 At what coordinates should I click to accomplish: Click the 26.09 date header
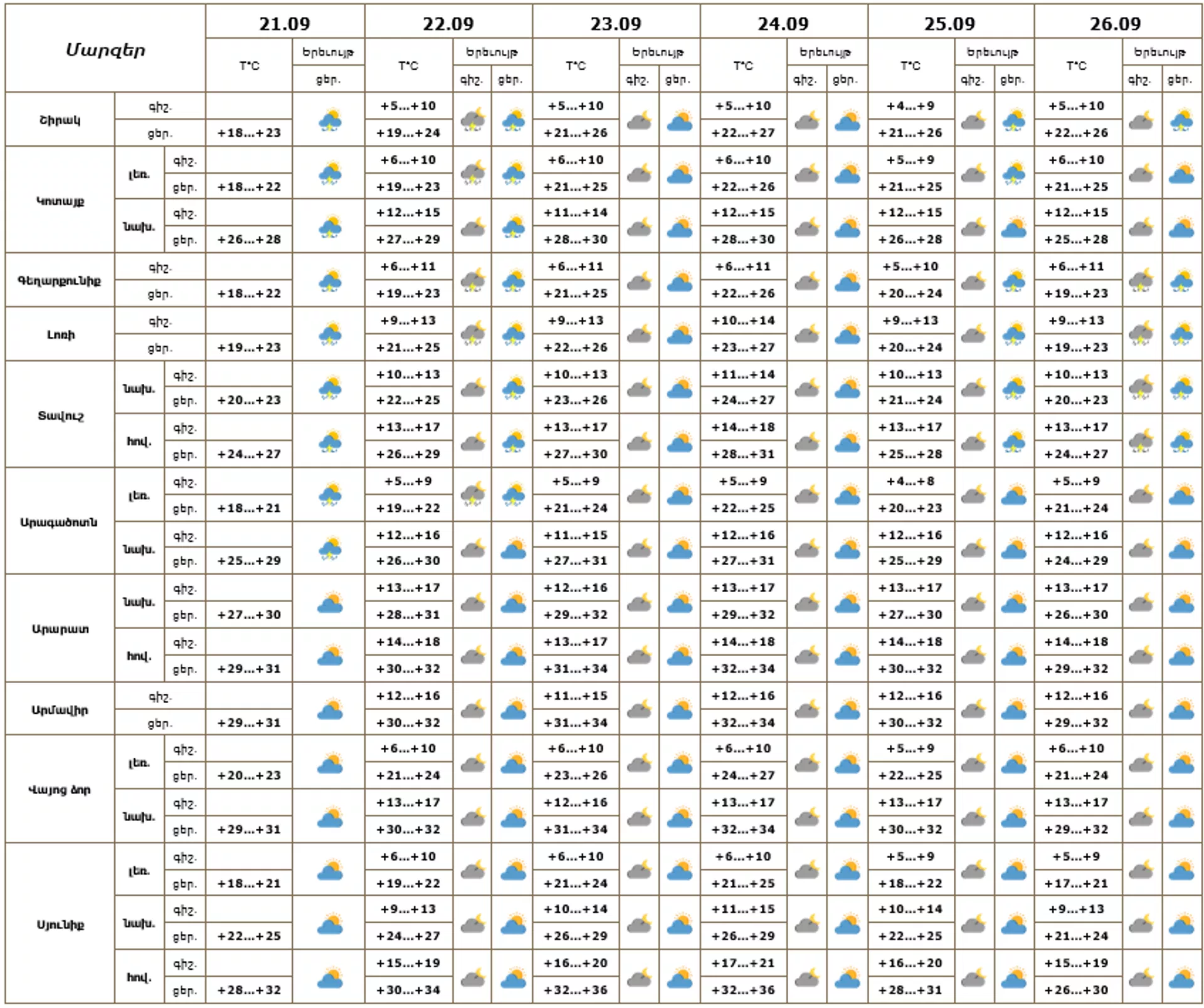click(x=1116, y=24)
